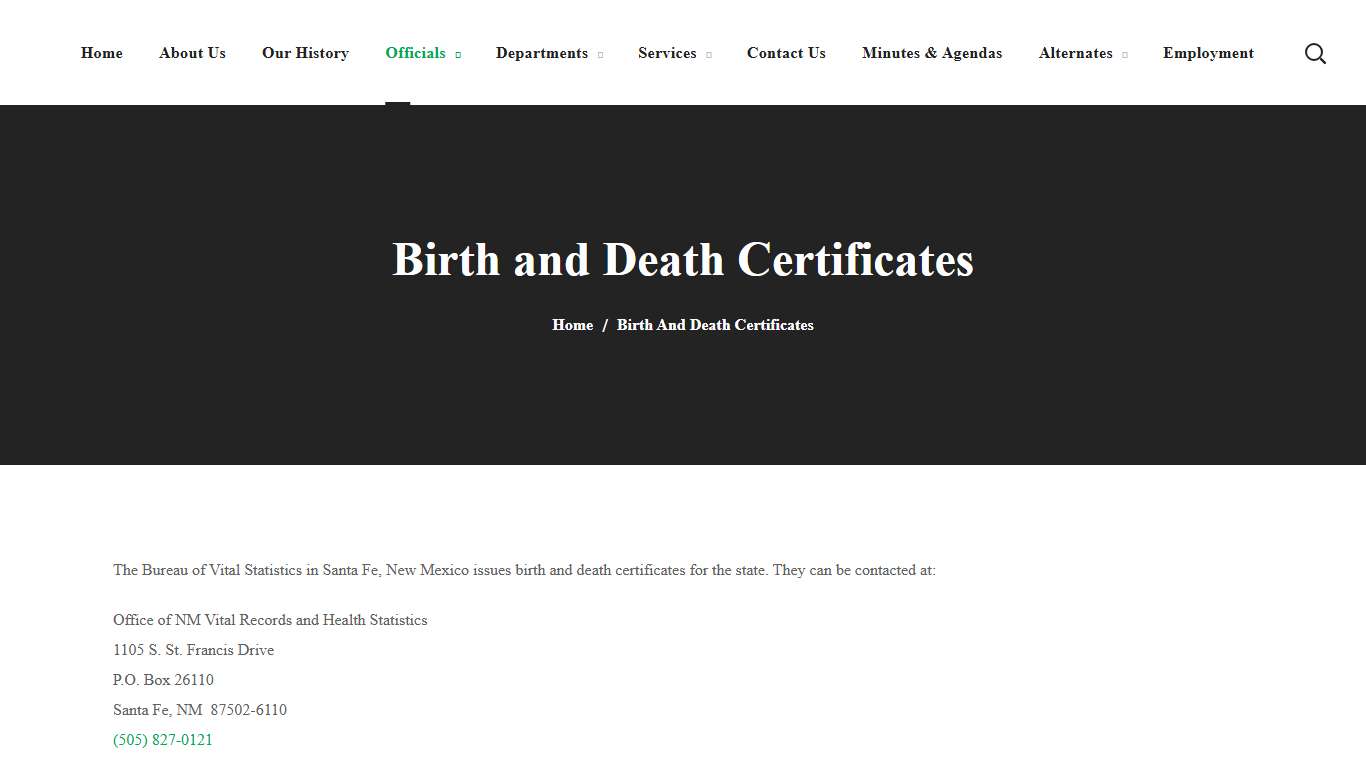Open the Our History navigation item
1366x768 pixels.
tap(305, 53)
